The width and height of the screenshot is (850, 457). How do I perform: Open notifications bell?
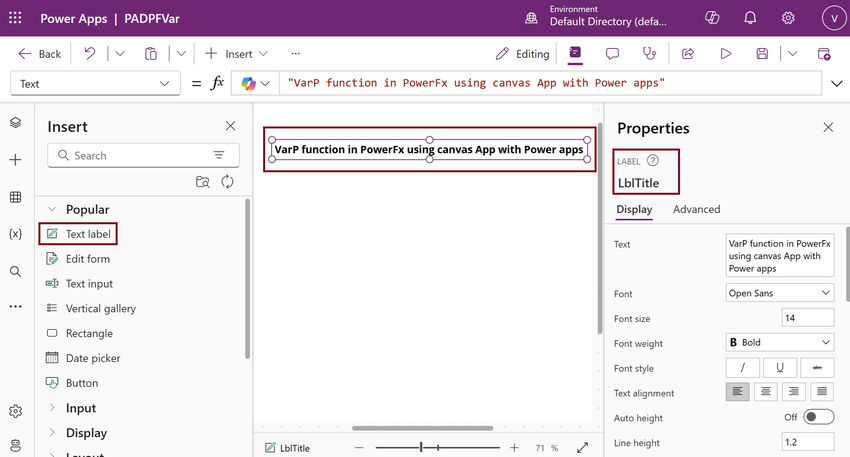point(750,18)
